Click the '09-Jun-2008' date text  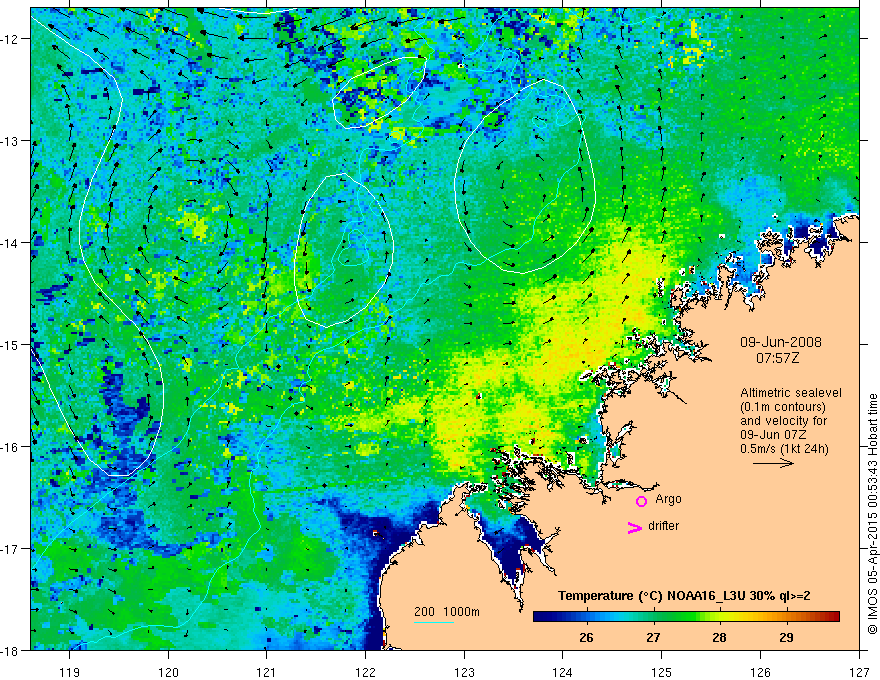[781, 342]
